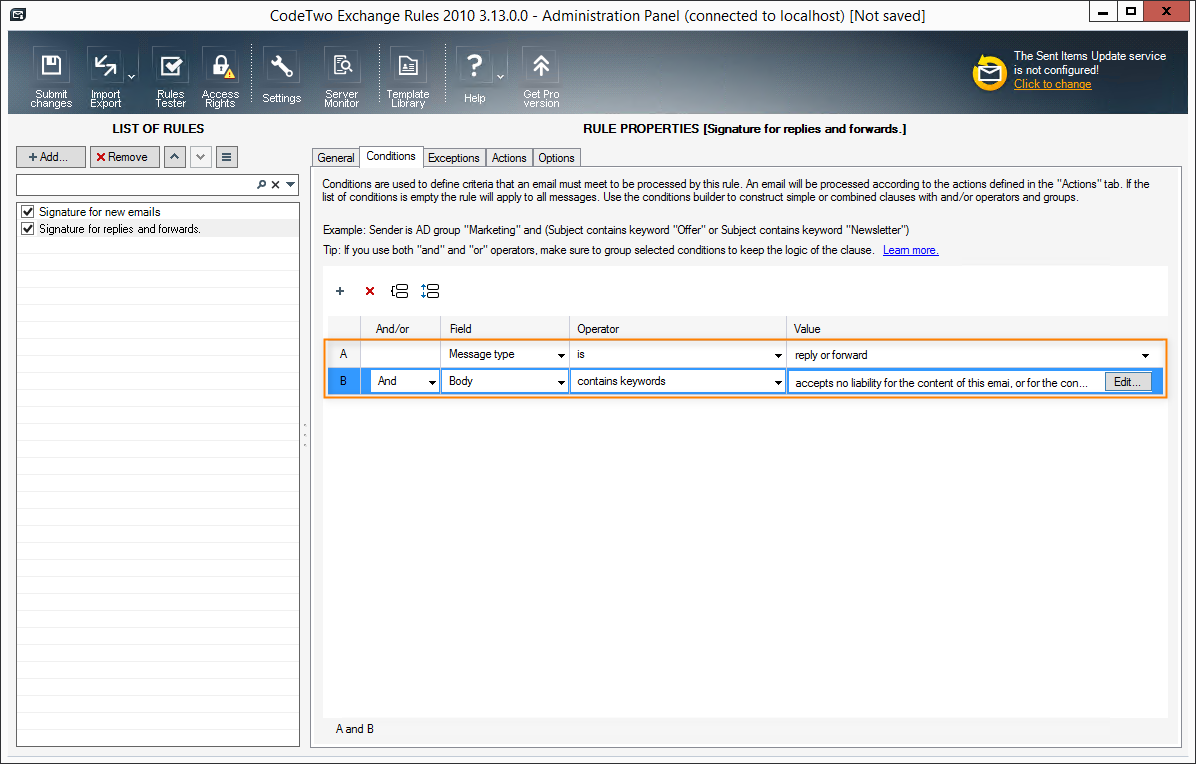
Task: Uncheck the Signature for new emails rule
Action: pos(26,211)
